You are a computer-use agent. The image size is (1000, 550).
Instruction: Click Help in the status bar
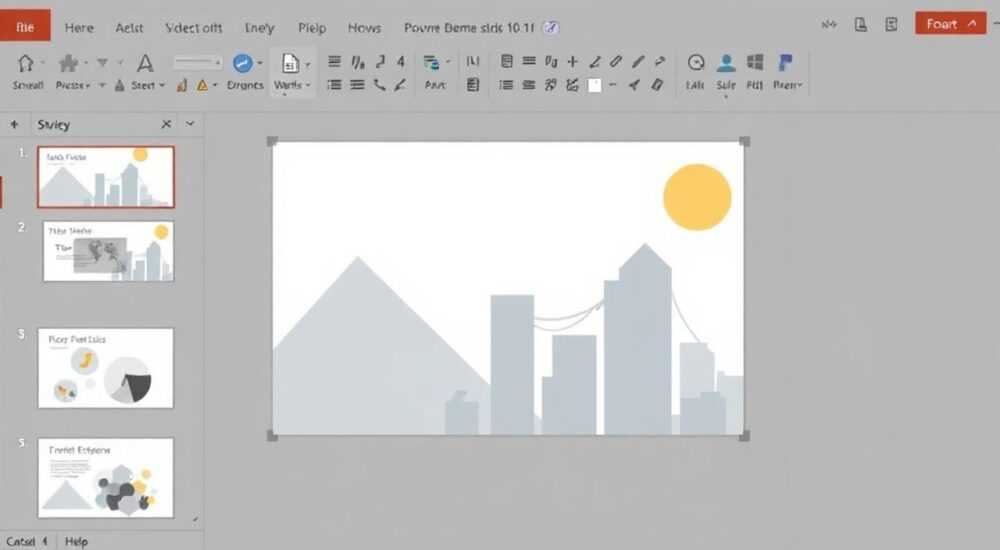click(x=76, y=541)
